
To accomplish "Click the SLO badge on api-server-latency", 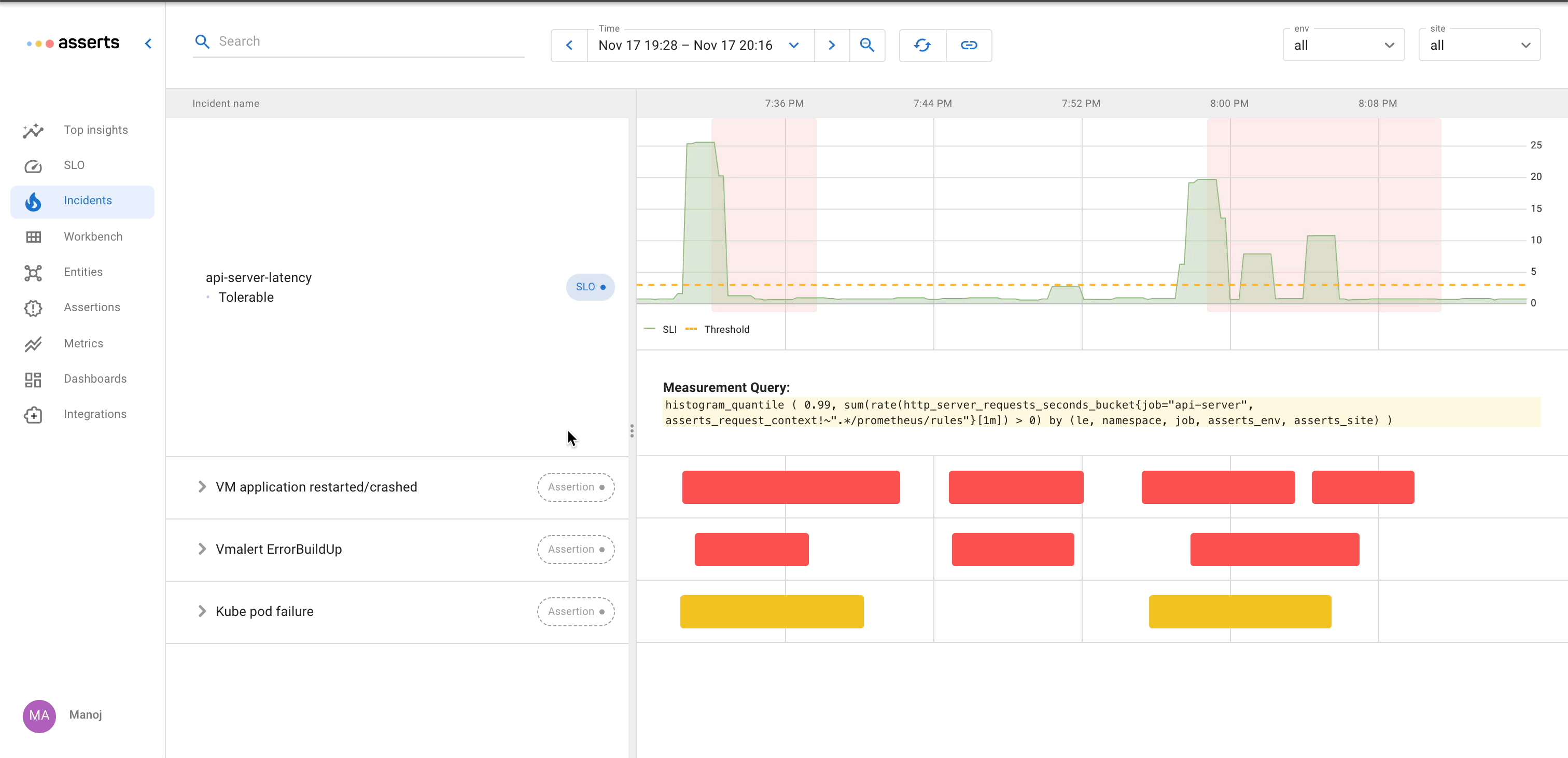I will [x=589, y=287].
